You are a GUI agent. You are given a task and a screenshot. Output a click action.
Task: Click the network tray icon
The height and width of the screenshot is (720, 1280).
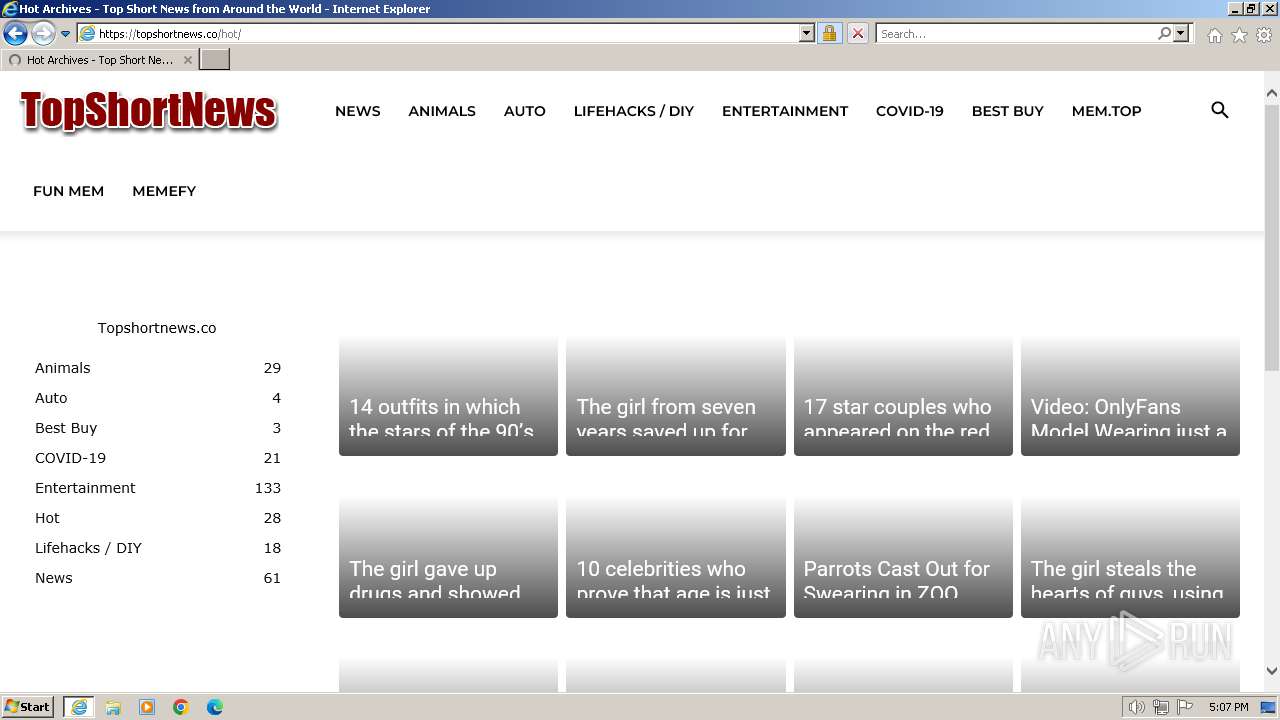(1161, 707)
